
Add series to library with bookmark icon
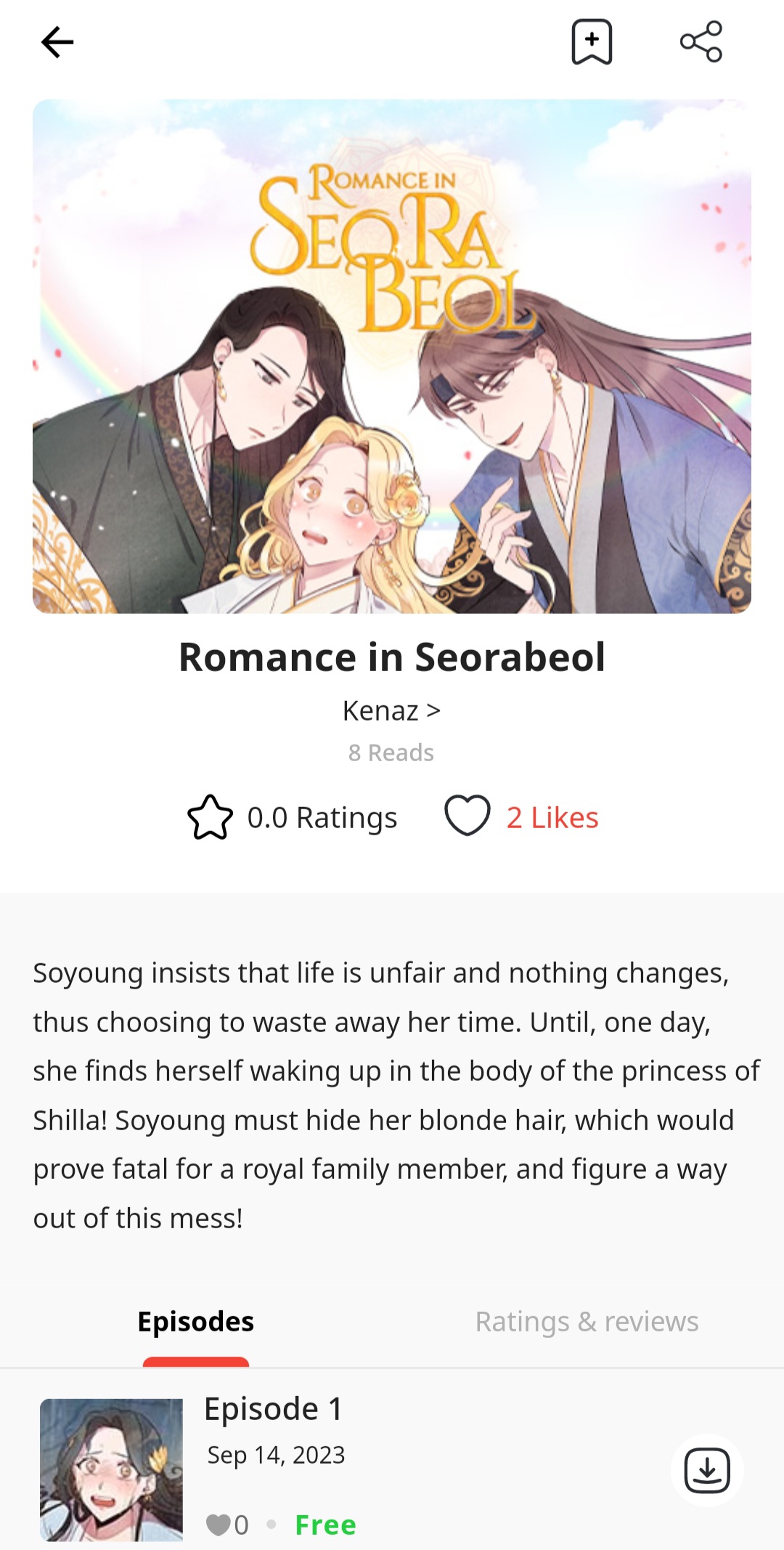pyautogui.click(x=592, y=42)
